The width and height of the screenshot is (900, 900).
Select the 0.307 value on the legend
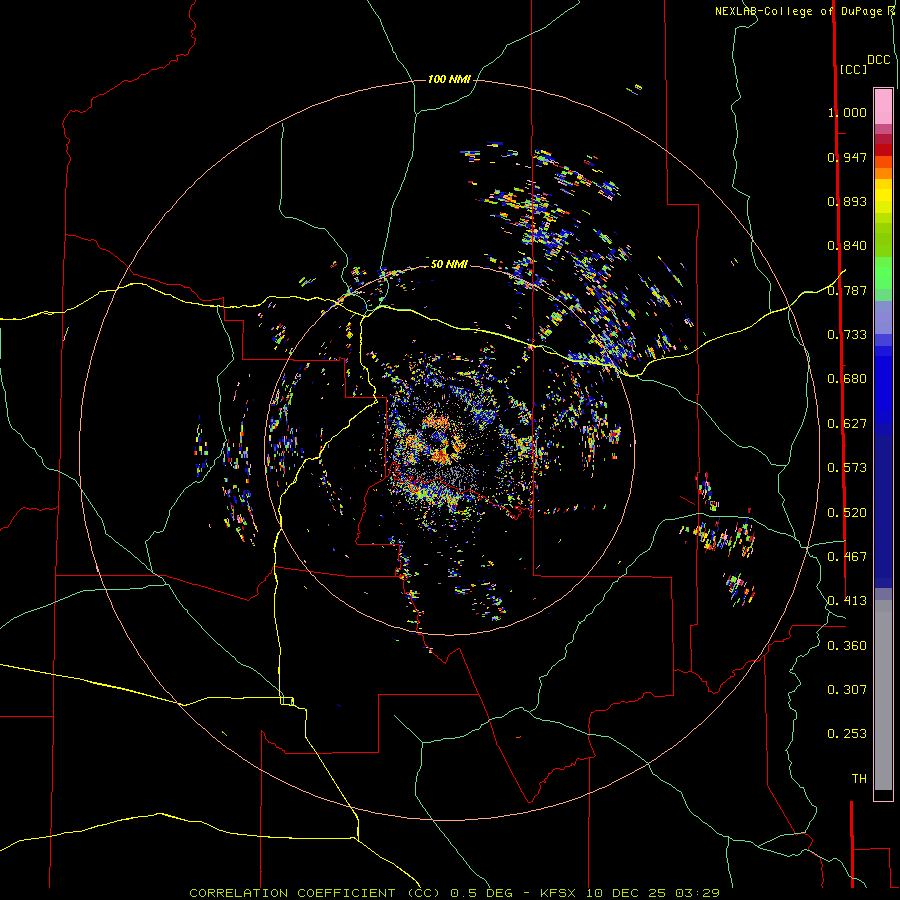847,690
